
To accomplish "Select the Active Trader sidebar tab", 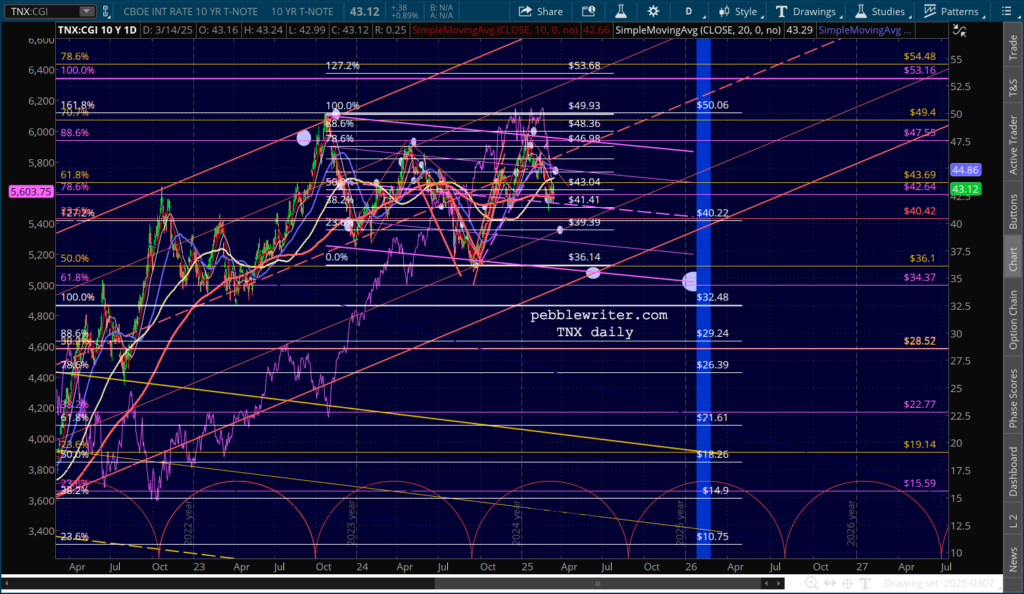I will [1013, 144].
